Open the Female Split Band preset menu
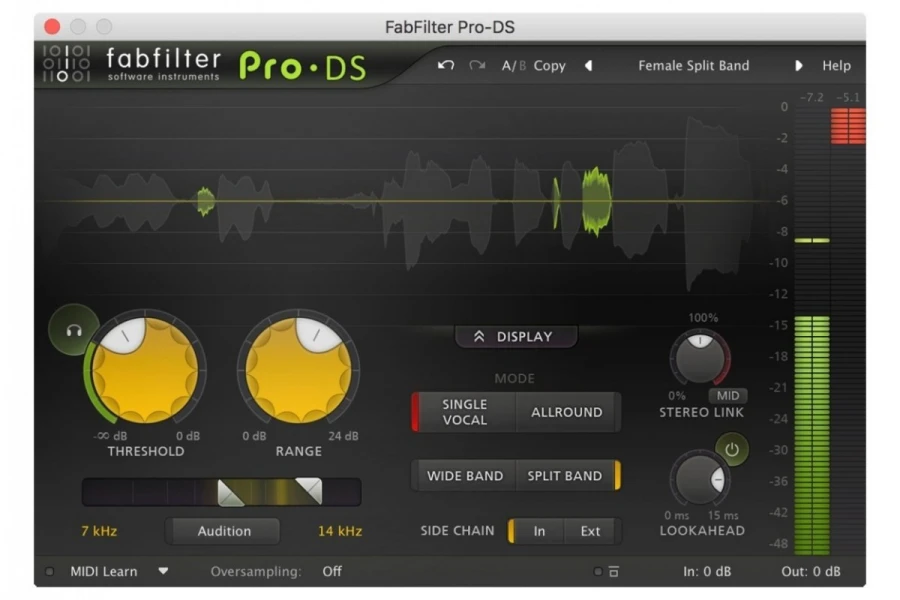 (693, 65)
